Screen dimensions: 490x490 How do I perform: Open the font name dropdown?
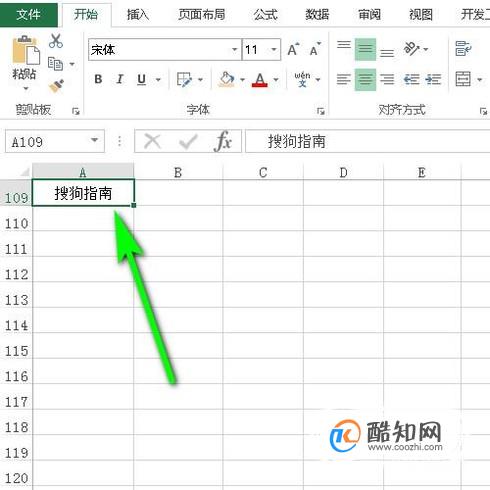click(235, 50)
